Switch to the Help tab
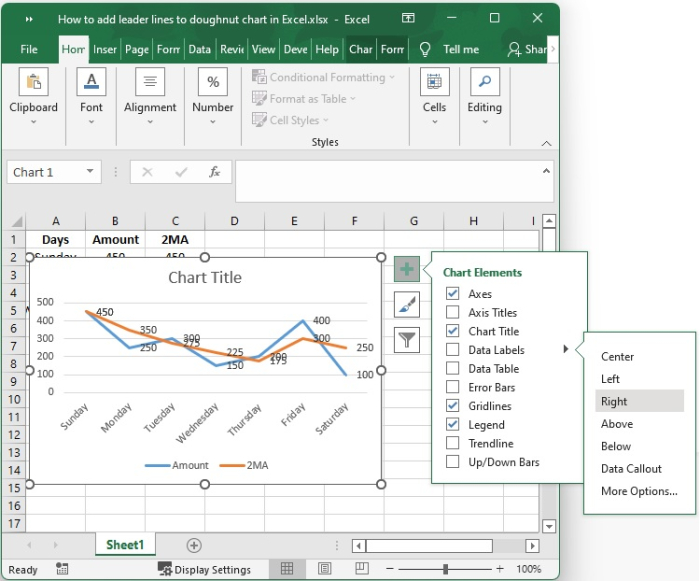 (x=327, y=49)
